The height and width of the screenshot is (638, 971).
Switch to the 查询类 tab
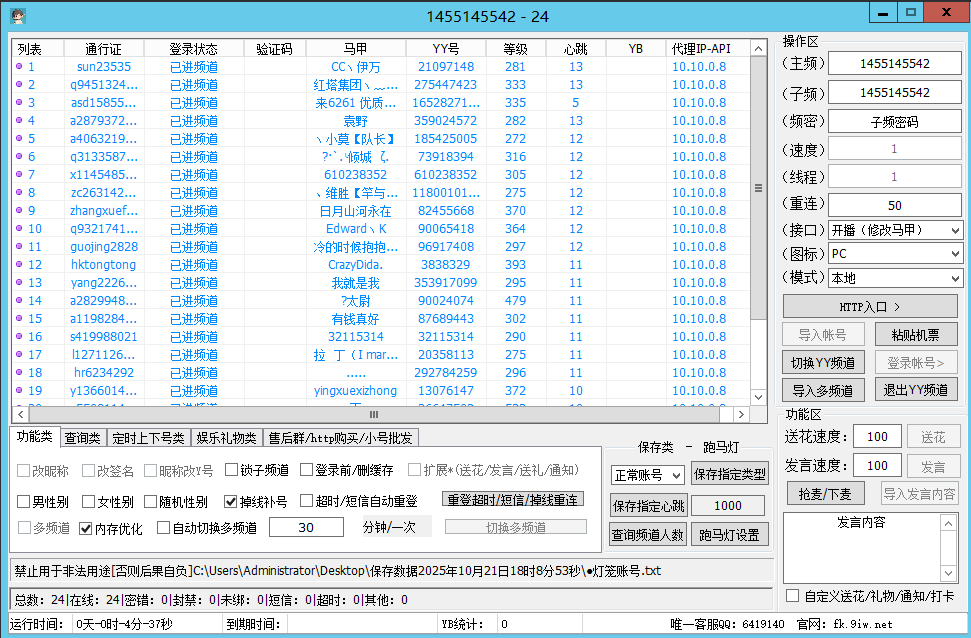(x=82, y=438)
